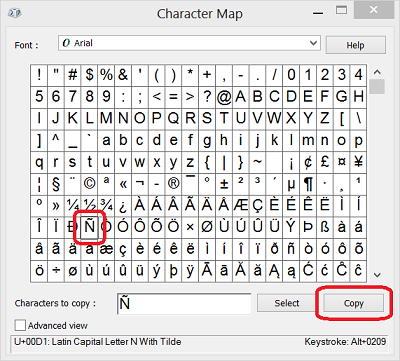The width and height of the screenshot is (400, 361).
Task: Select the Ą capital A with ogonek
Action: (x=274, y=271)
